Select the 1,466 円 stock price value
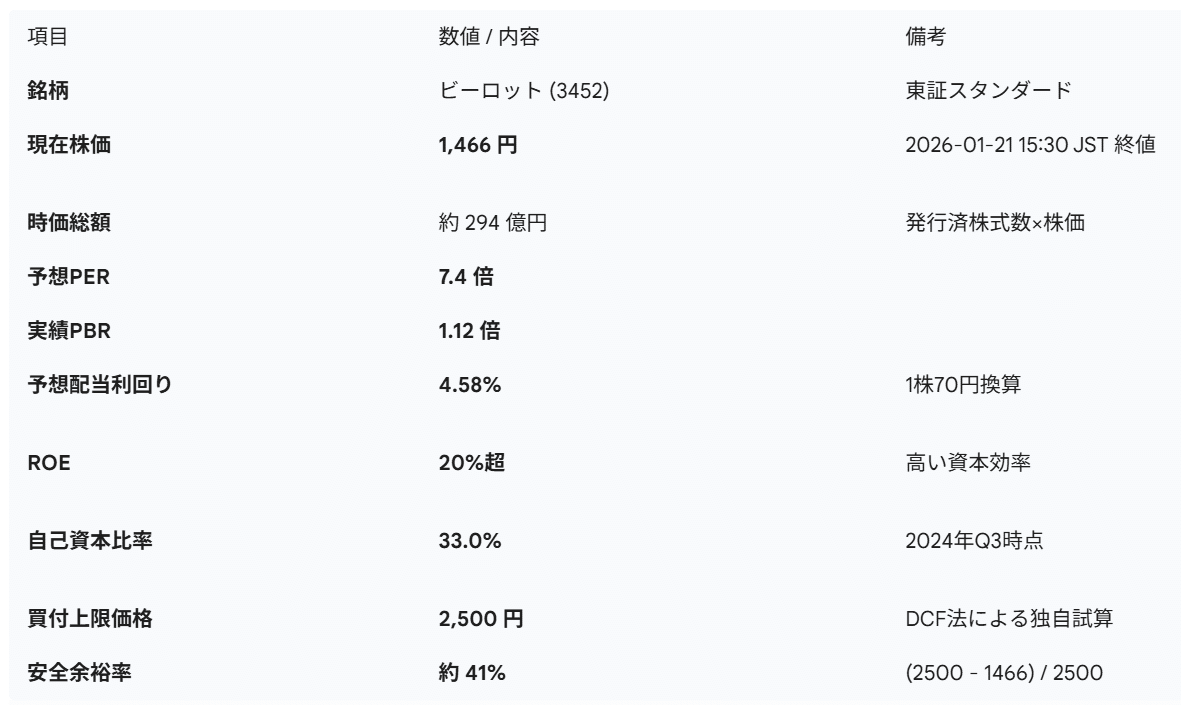 (478, 145)
